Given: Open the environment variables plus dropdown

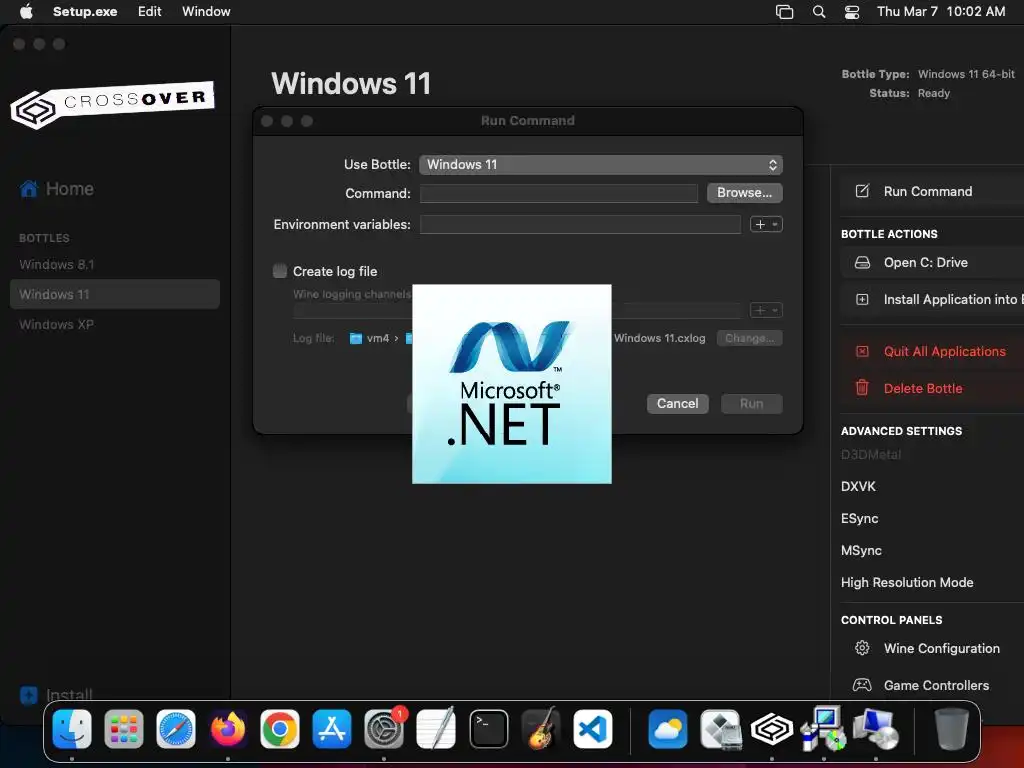Looking at the screenshot, I should [766, 224].
